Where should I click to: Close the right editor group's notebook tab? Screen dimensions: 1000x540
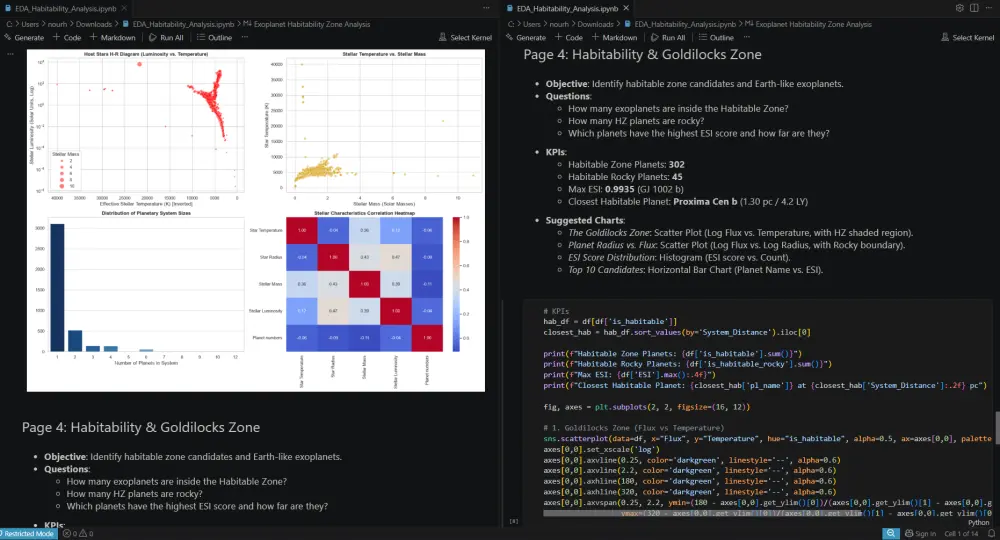tap(626, 8)
